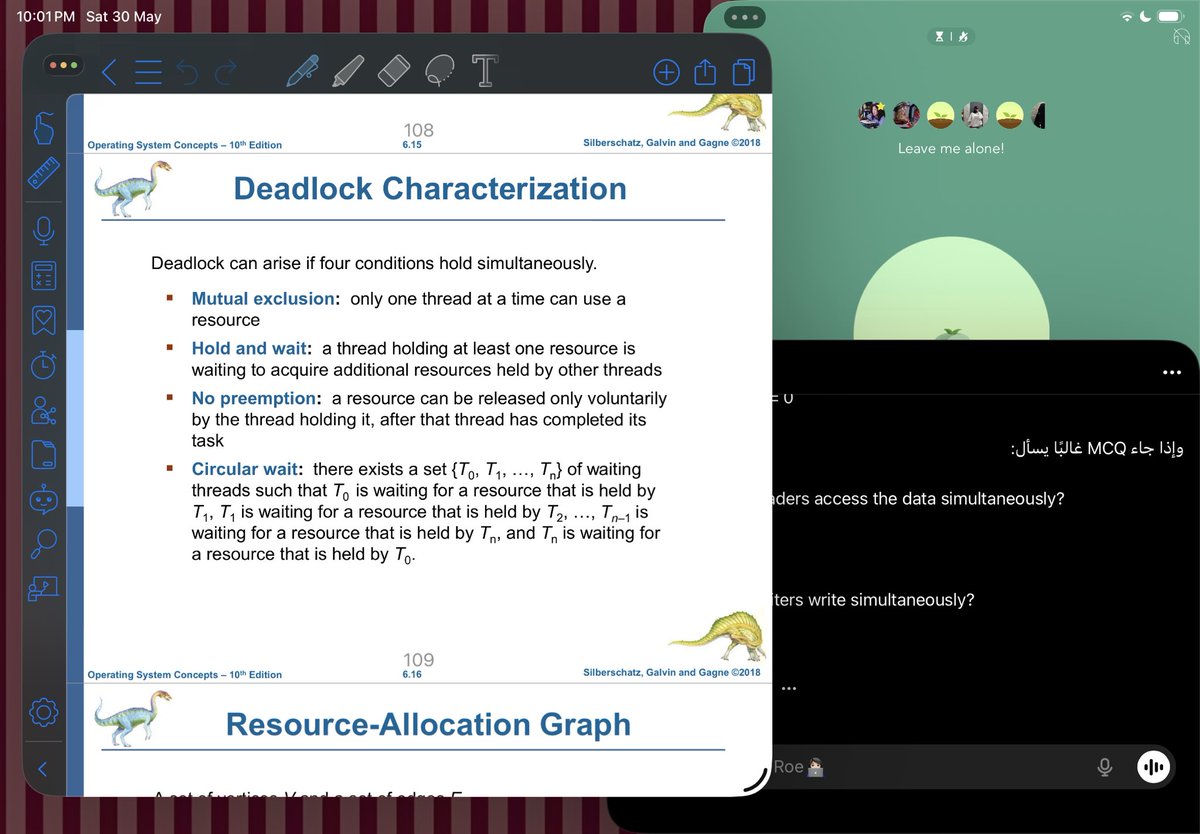Open the stopwatch timer icon

(x=43, y=365)
